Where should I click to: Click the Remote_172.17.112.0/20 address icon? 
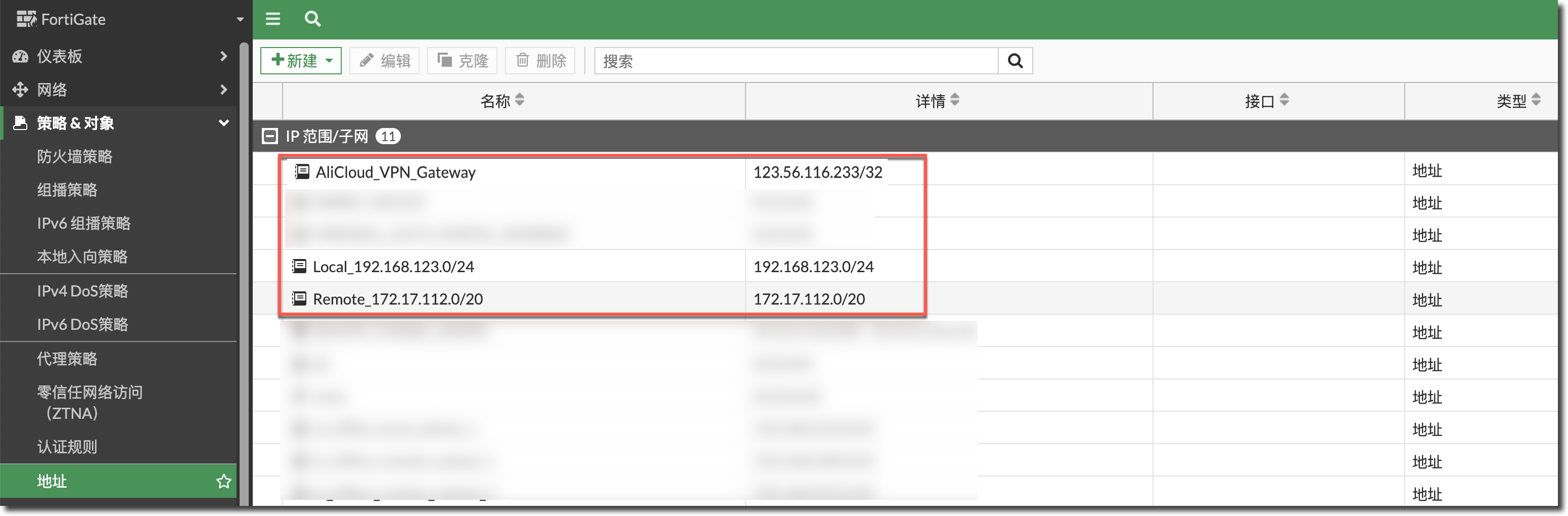point(299,298)
